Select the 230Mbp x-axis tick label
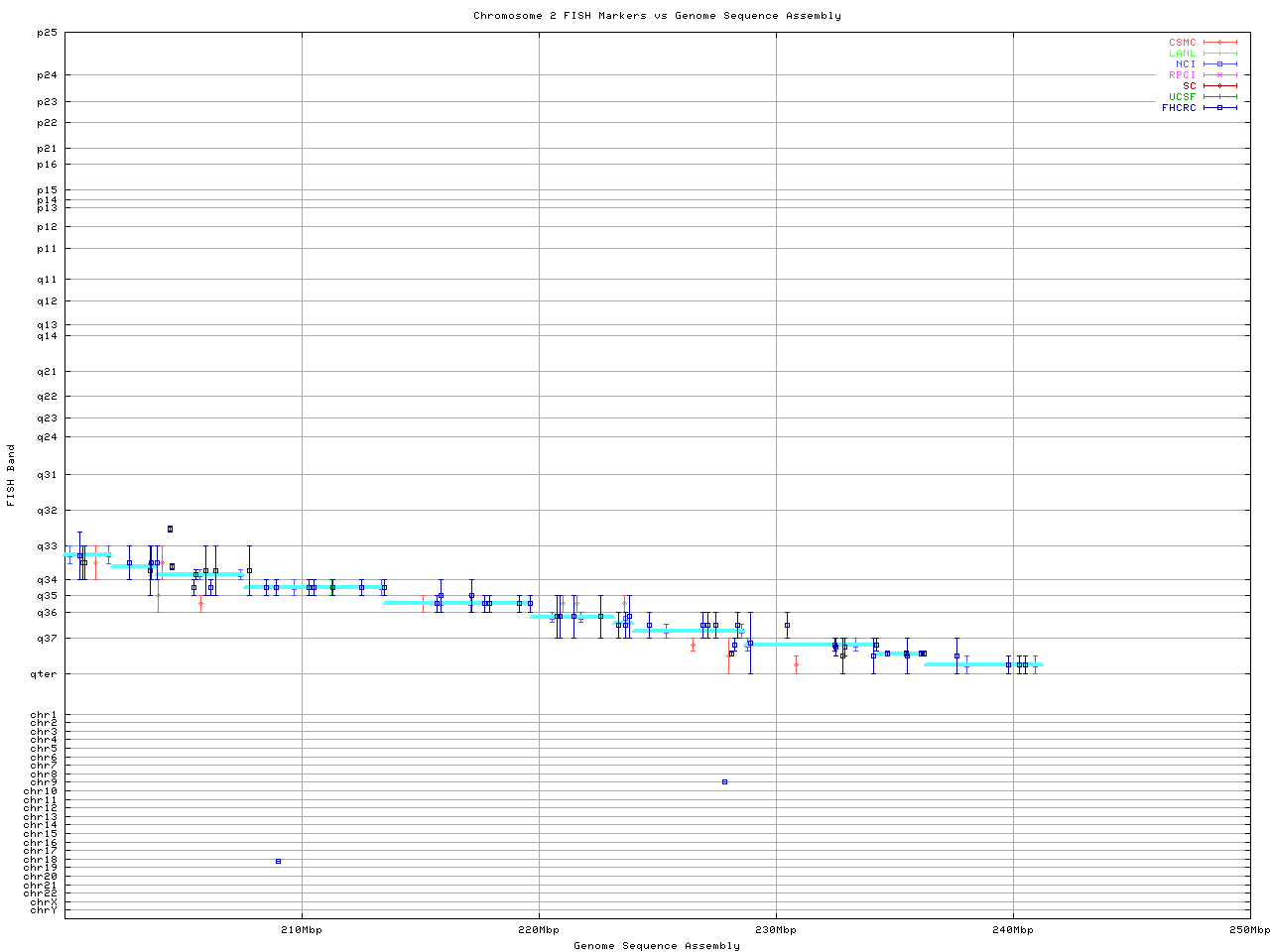The width and height of the screenshot is (1270, 952). (775, 930)
